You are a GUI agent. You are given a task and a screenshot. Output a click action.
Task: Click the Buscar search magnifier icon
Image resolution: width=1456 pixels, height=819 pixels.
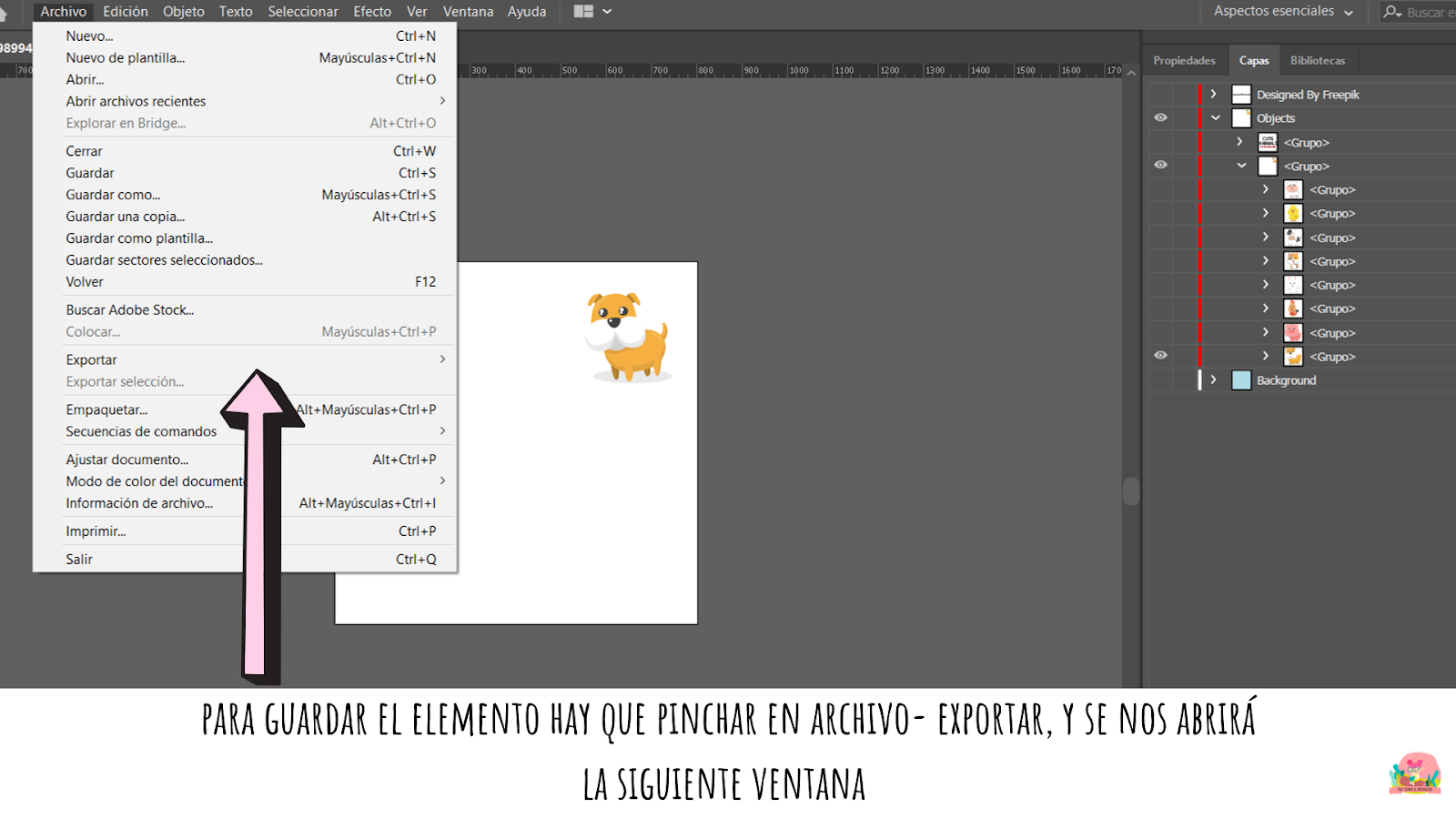pos(1393,12)
